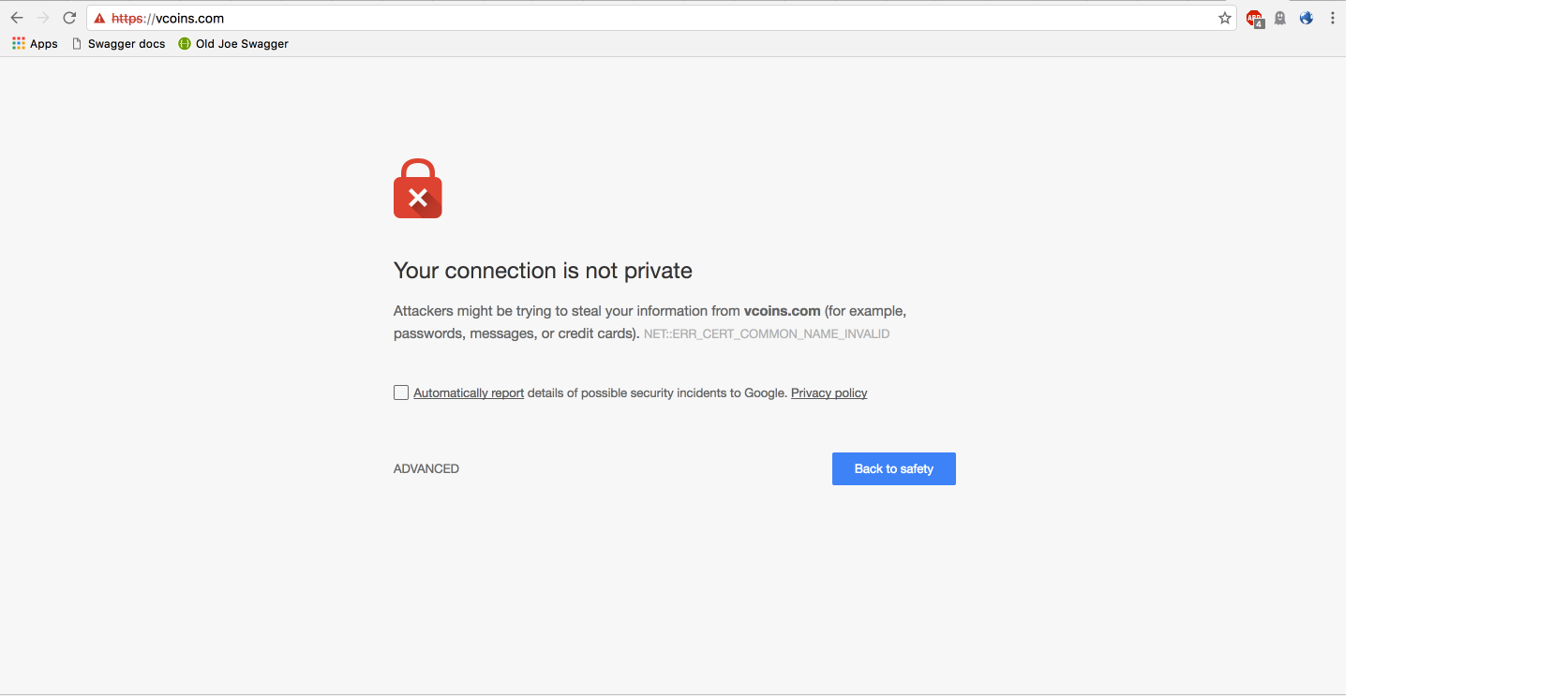This screenshot has width=1568, height=696.
Task: Open the Apps grid shortcut
Action: pyautogui.click(x=35, y=44)
